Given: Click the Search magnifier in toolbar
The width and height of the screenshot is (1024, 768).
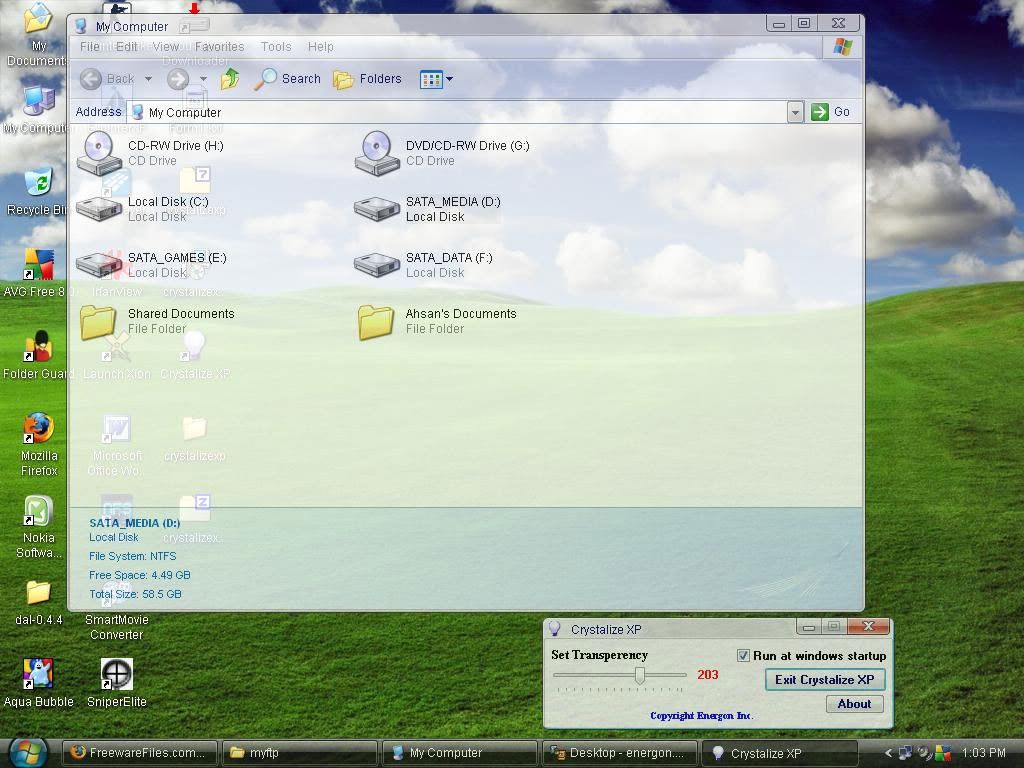Looking at the screenshot, I should click(266, 79).
